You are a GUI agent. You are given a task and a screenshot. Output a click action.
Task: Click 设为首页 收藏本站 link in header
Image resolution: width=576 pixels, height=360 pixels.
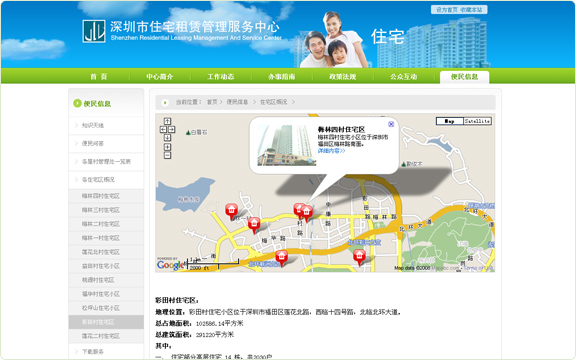pyautogui.click(x=459, y=10)
